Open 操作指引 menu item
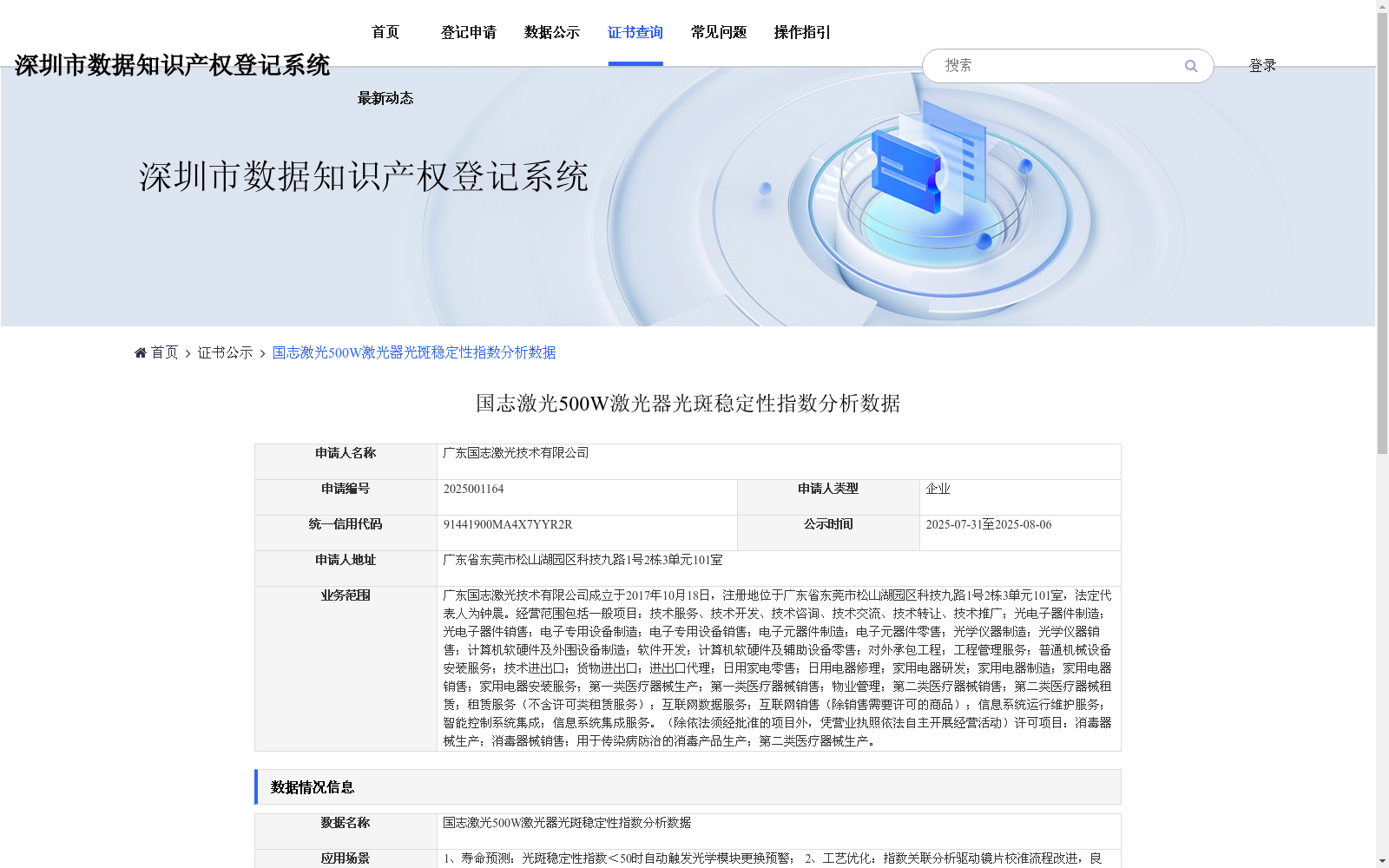Screen dimensions: 1389x868 pos(802,32)
